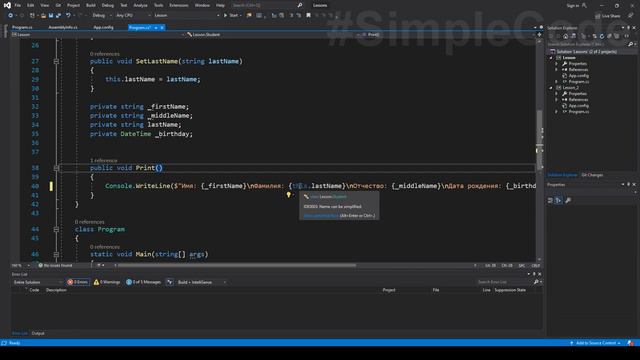Click the feedback icon beside Live Share

[x=631, y=16]
